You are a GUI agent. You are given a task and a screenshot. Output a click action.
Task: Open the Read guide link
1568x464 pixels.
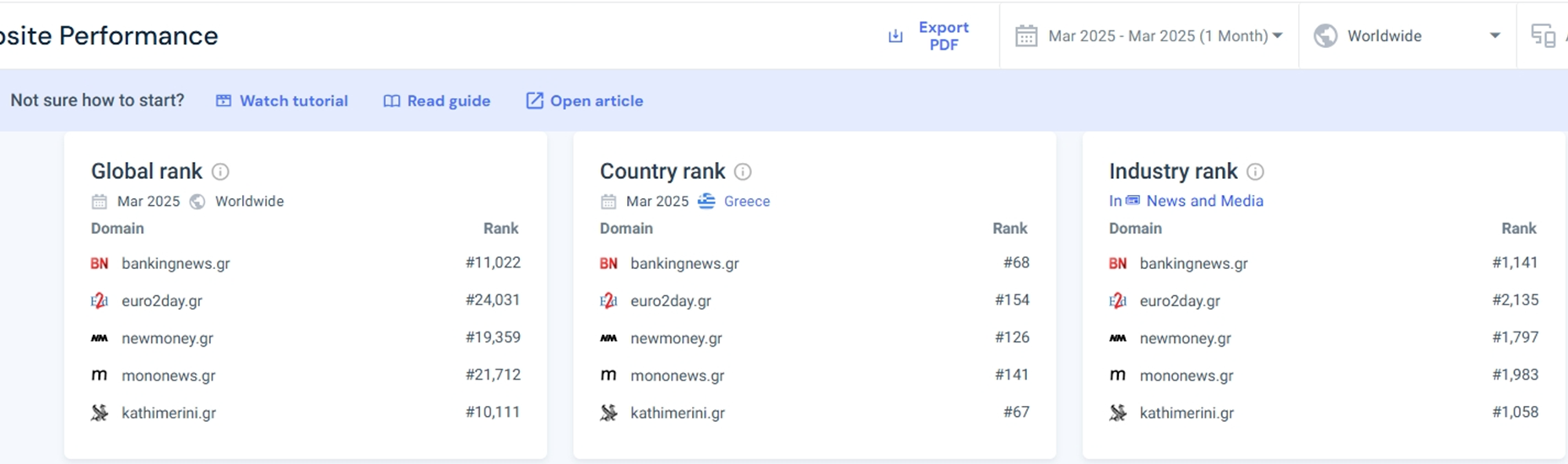point(436,101)
